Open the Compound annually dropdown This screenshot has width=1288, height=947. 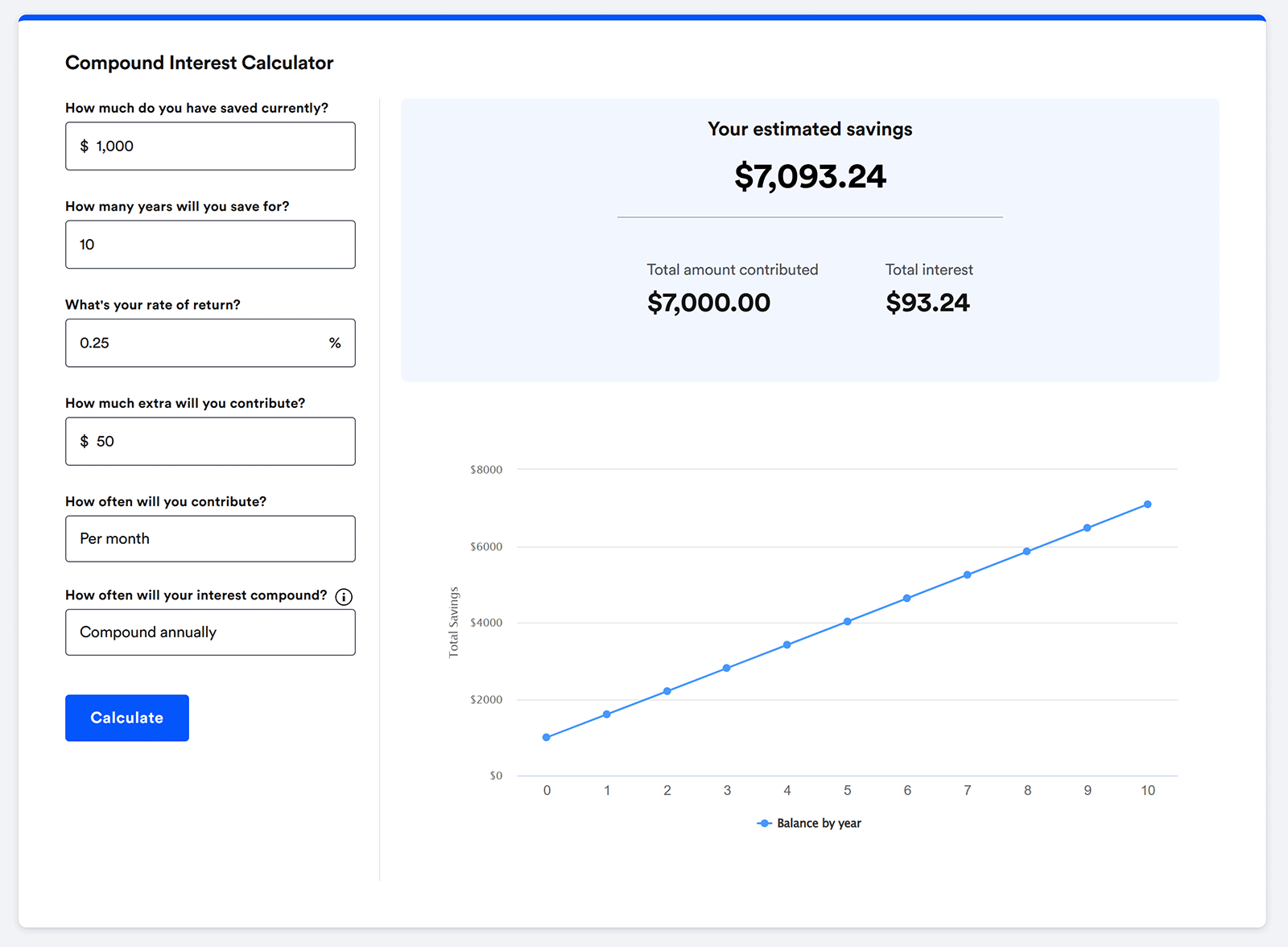click(210, 632)
